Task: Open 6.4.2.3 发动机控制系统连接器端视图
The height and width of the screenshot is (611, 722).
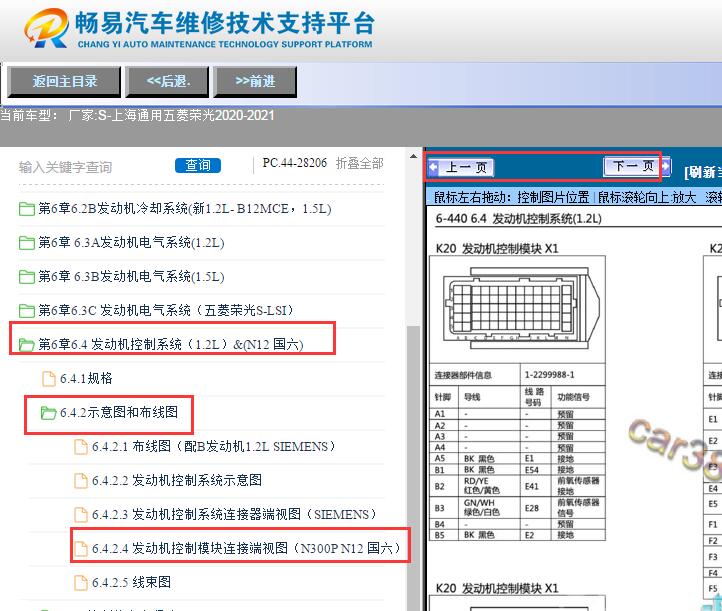Action: 234,515
